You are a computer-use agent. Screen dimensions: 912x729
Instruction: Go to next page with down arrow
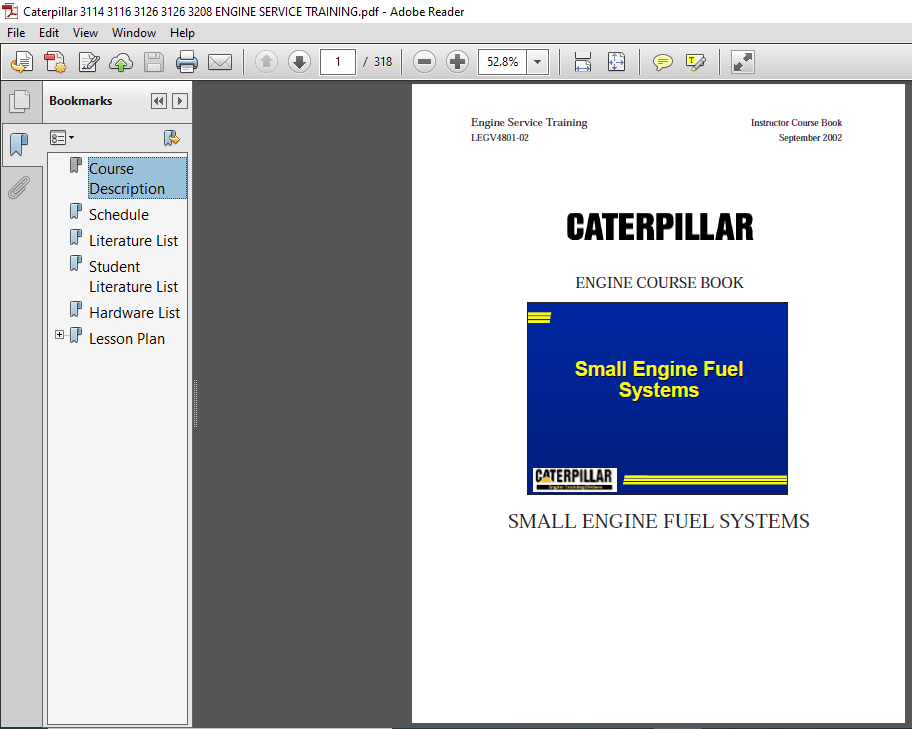[300, 62]
